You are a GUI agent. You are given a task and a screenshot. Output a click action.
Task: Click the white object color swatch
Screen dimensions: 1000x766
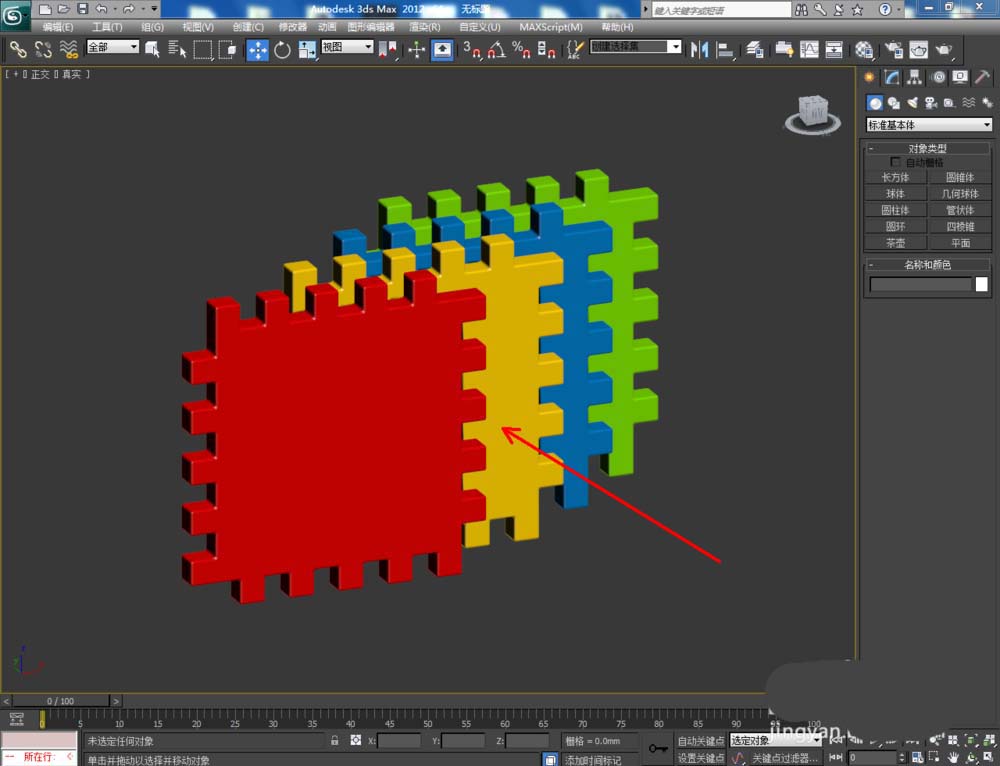[981, 285]
